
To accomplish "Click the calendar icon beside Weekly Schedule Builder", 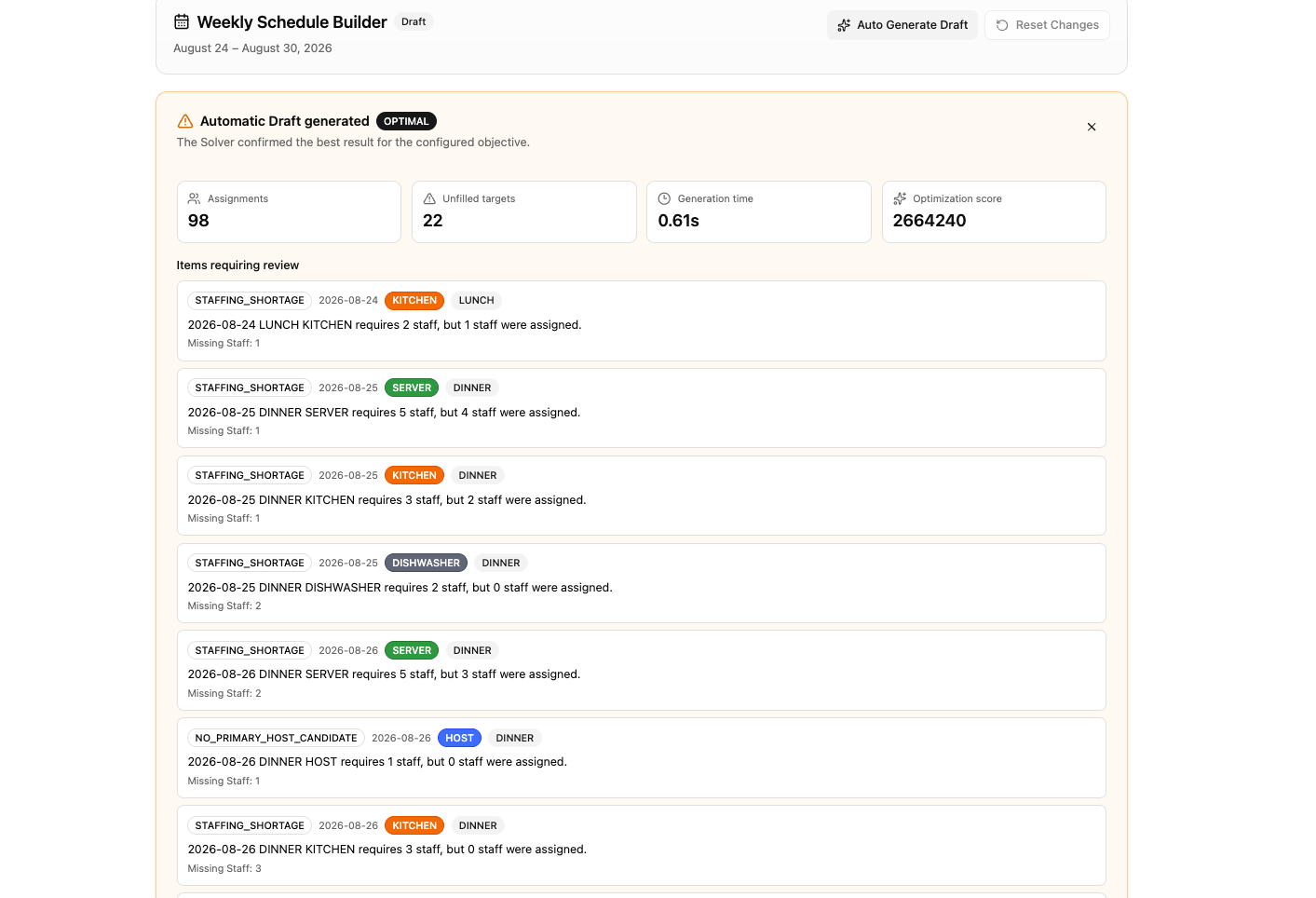I will tap(182, 21).
